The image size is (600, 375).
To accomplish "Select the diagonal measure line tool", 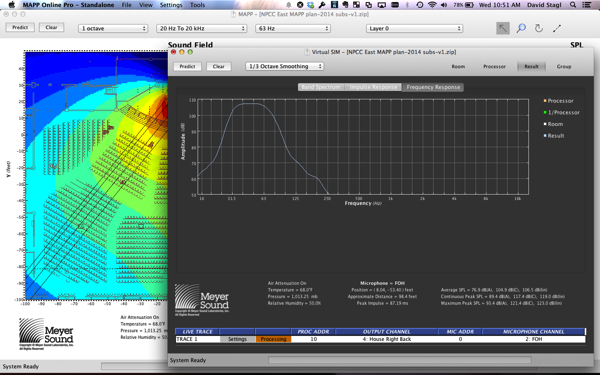I will tap(557, 28).
